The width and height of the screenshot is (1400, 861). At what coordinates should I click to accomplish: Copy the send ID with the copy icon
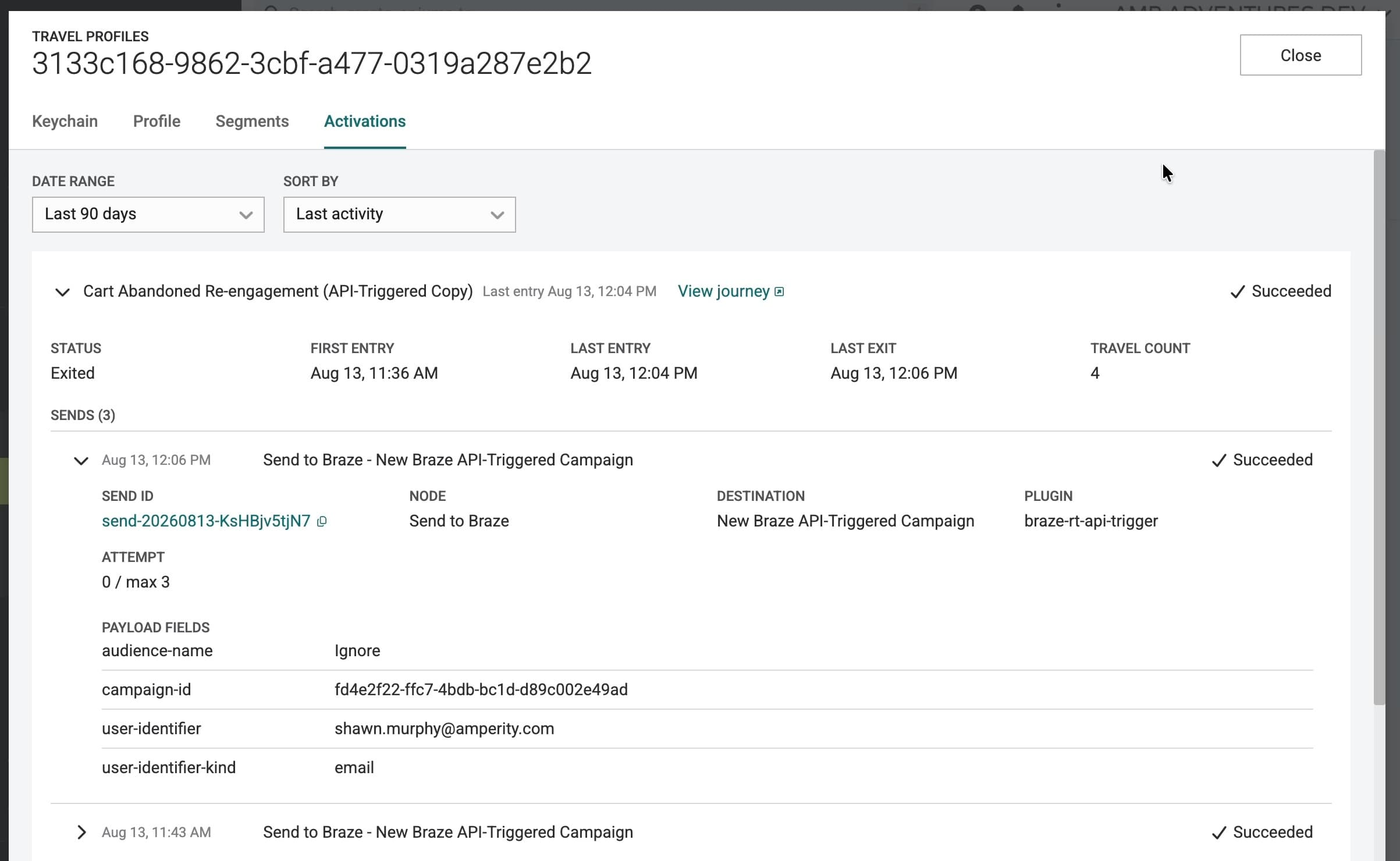tap(322, 521)
